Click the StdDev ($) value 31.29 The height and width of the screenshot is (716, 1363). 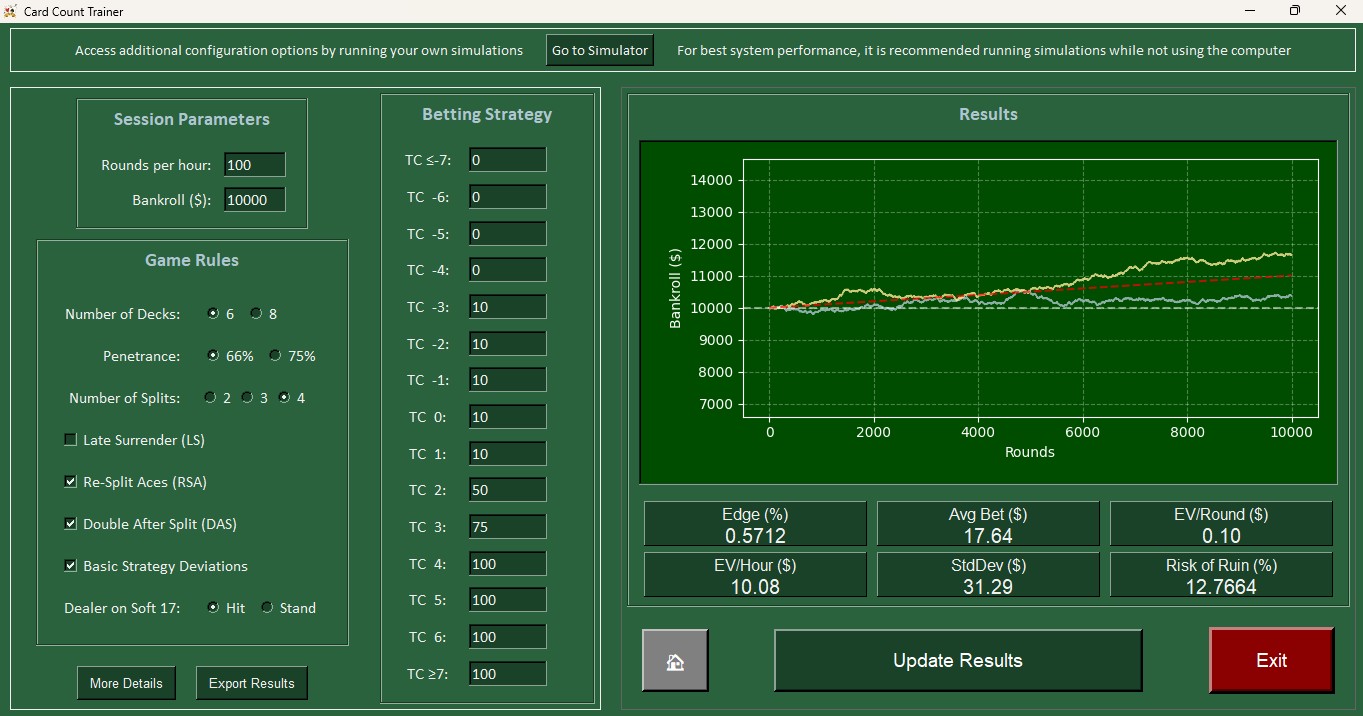click(x=988, y=586)
